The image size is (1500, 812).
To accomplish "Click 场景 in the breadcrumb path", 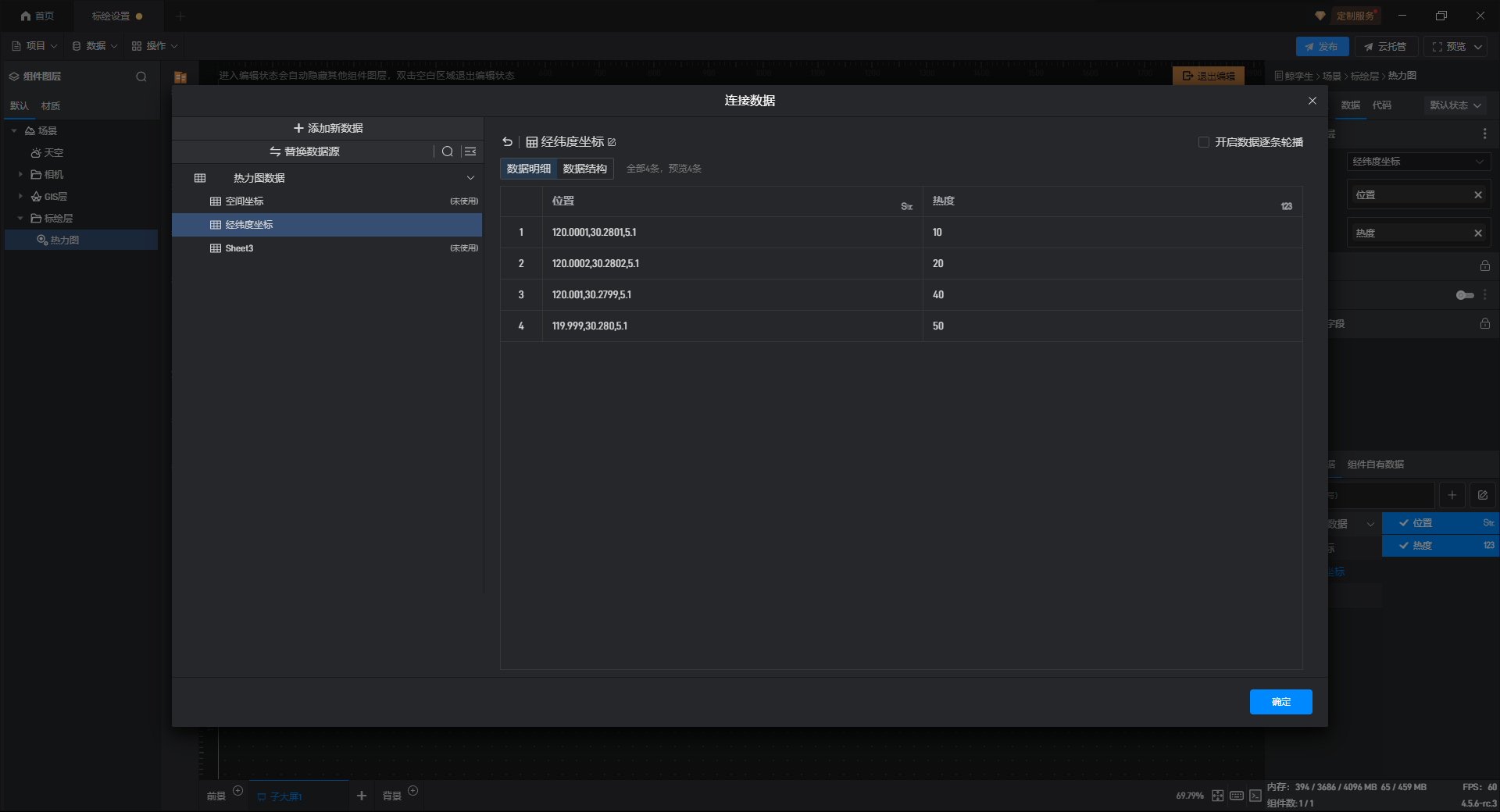I will (1331, 76).
